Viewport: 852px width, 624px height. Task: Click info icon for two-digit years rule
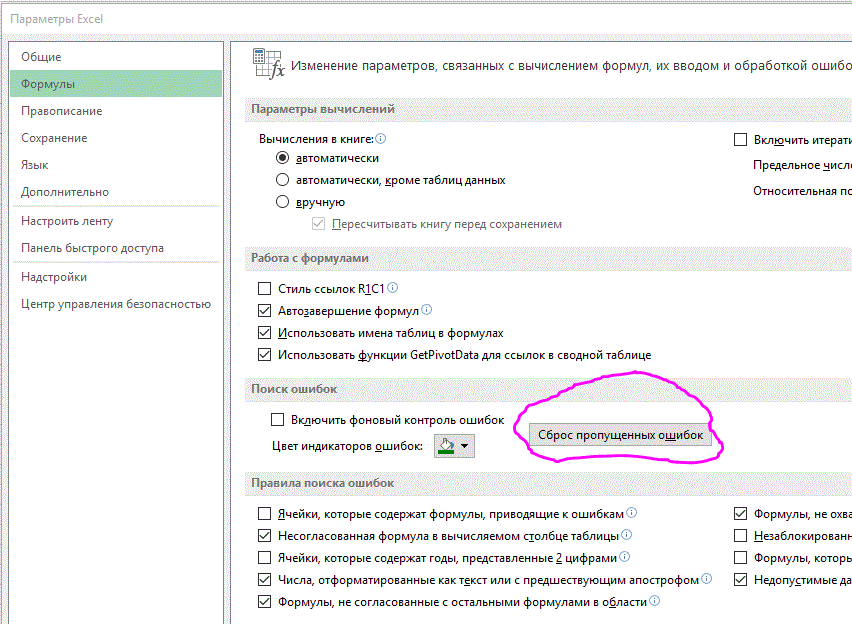[624, 556]
